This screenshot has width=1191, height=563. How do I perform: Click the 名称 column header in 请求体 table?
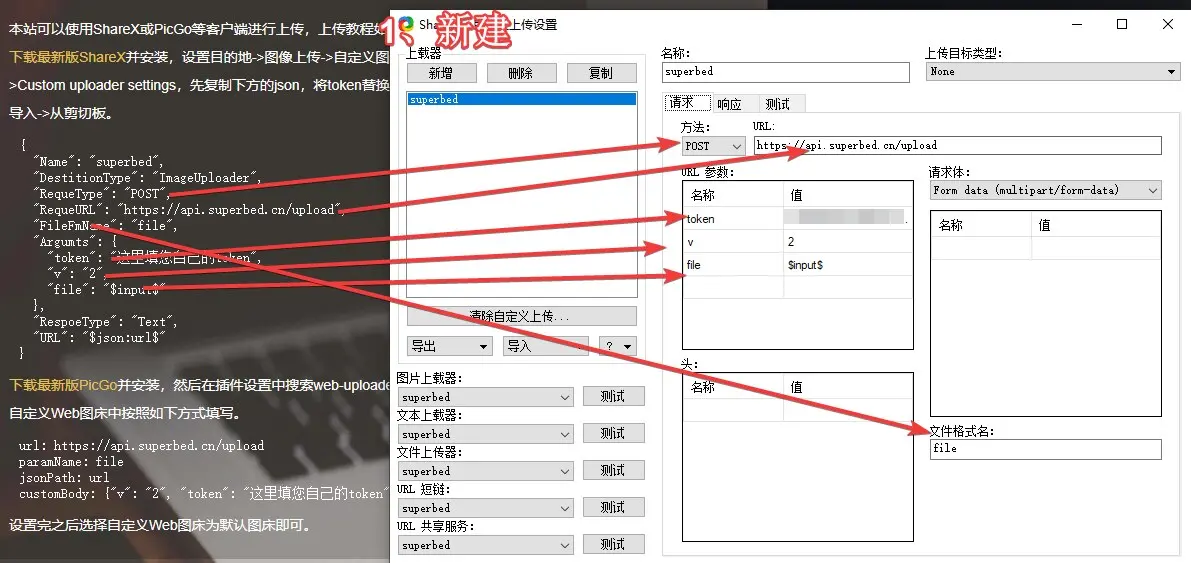point(981,225)
